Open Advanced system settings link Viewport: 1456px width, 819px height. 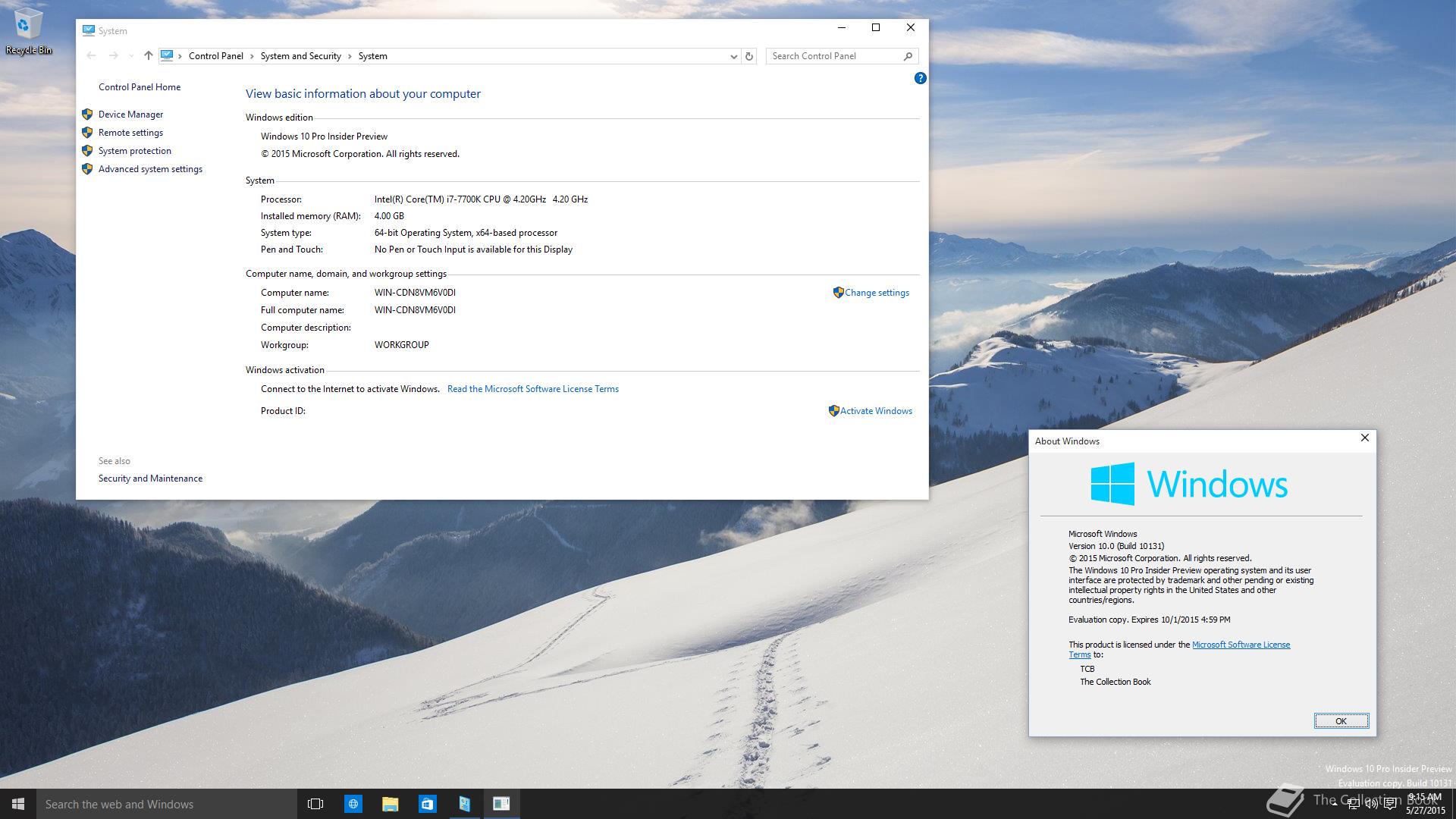pyautogui.click(x=150, y=169)
